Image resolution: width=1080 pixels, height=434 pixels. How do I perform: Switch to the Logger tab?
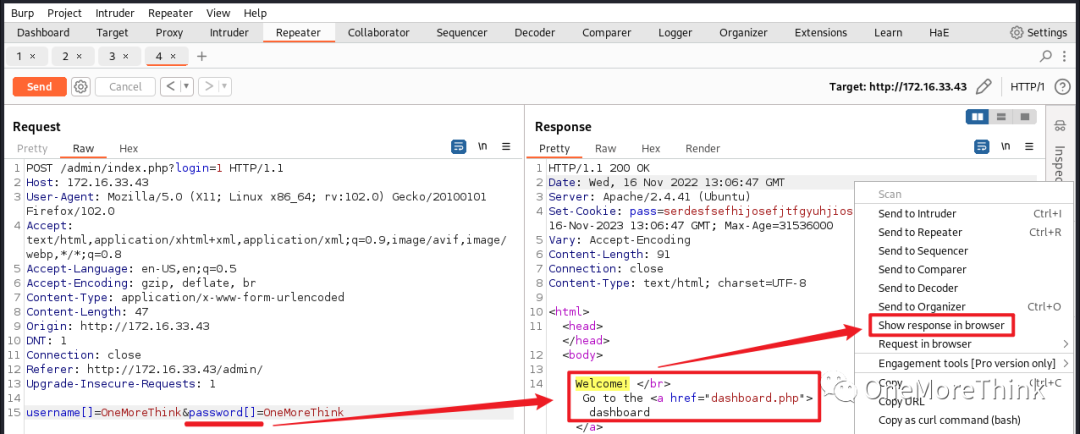(675, 32)
